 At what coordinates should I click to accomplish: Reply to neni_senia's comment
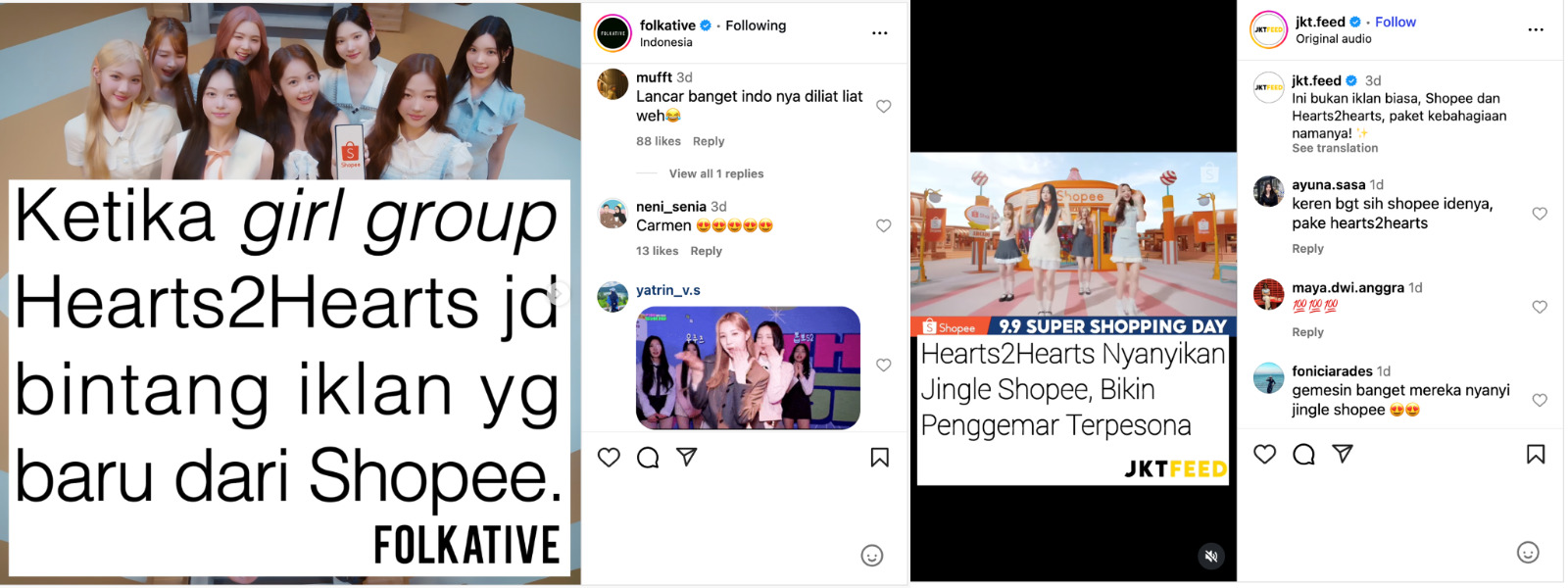tap(707, 251)
